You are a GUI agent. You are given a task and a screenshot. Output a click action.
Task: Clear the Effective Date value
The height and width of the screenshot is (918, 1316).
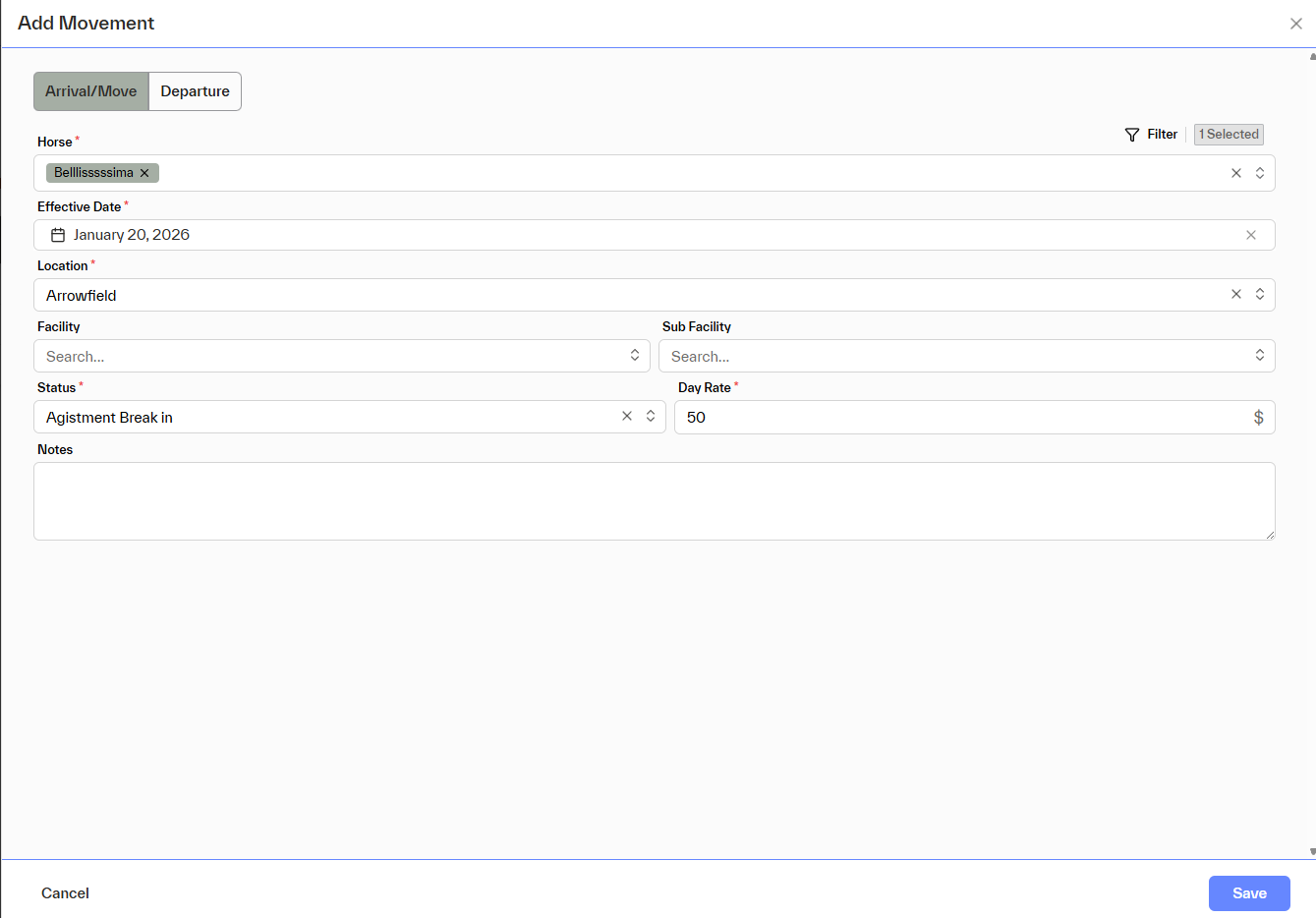1251,235
